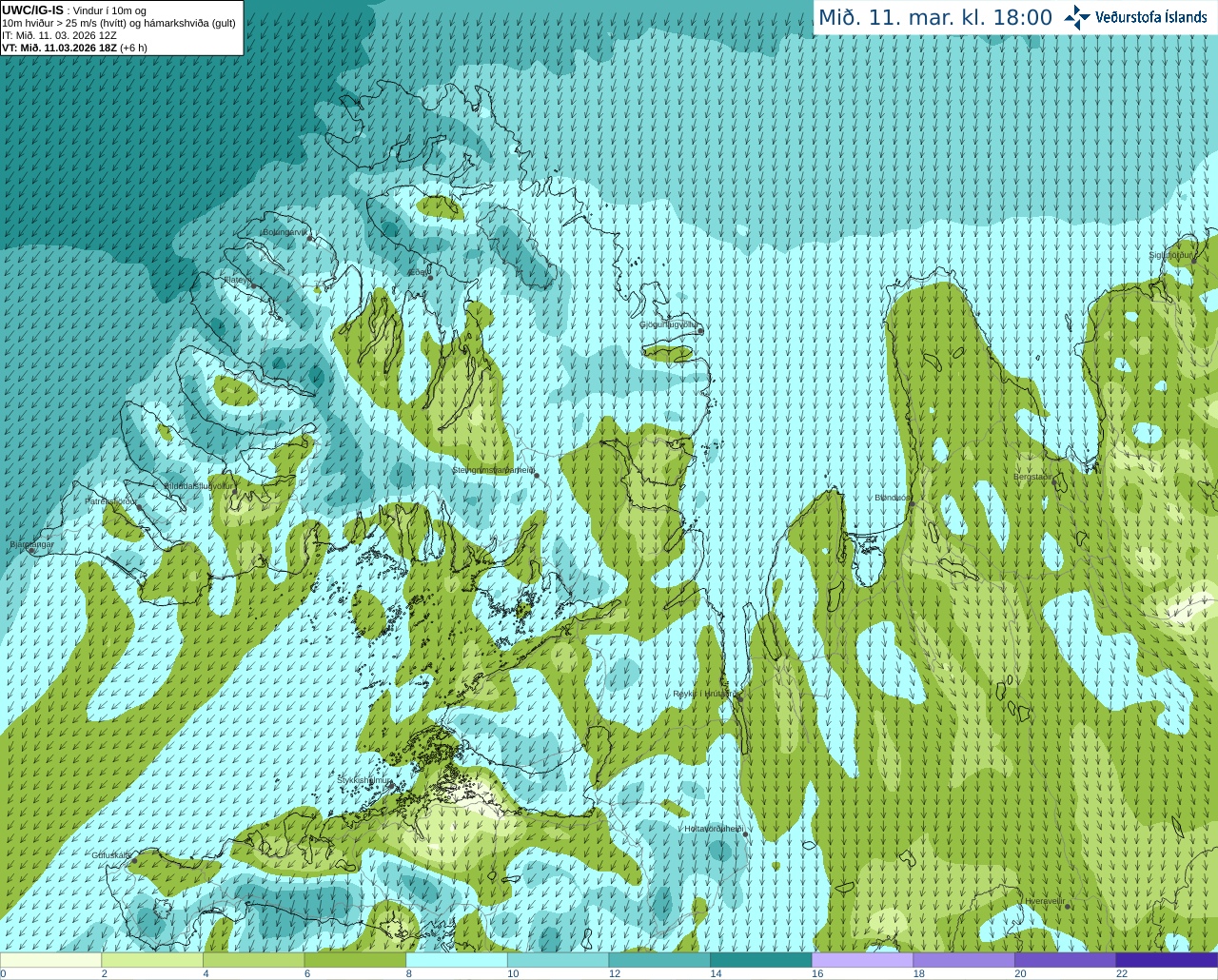Click the Patreksfjörður station marker
This screenshot has width=1218, height=980.
tap(140, 507)
